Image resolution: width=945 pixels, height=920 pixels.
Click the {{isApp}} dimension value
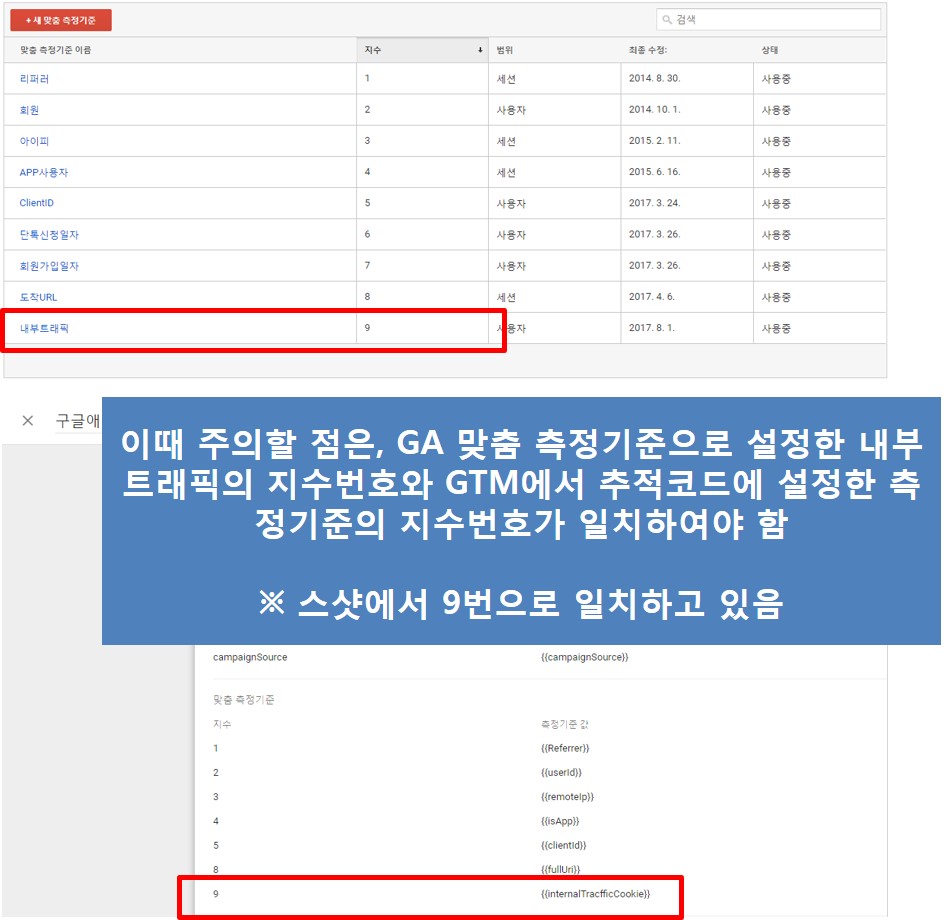click(x=560, y=821)
